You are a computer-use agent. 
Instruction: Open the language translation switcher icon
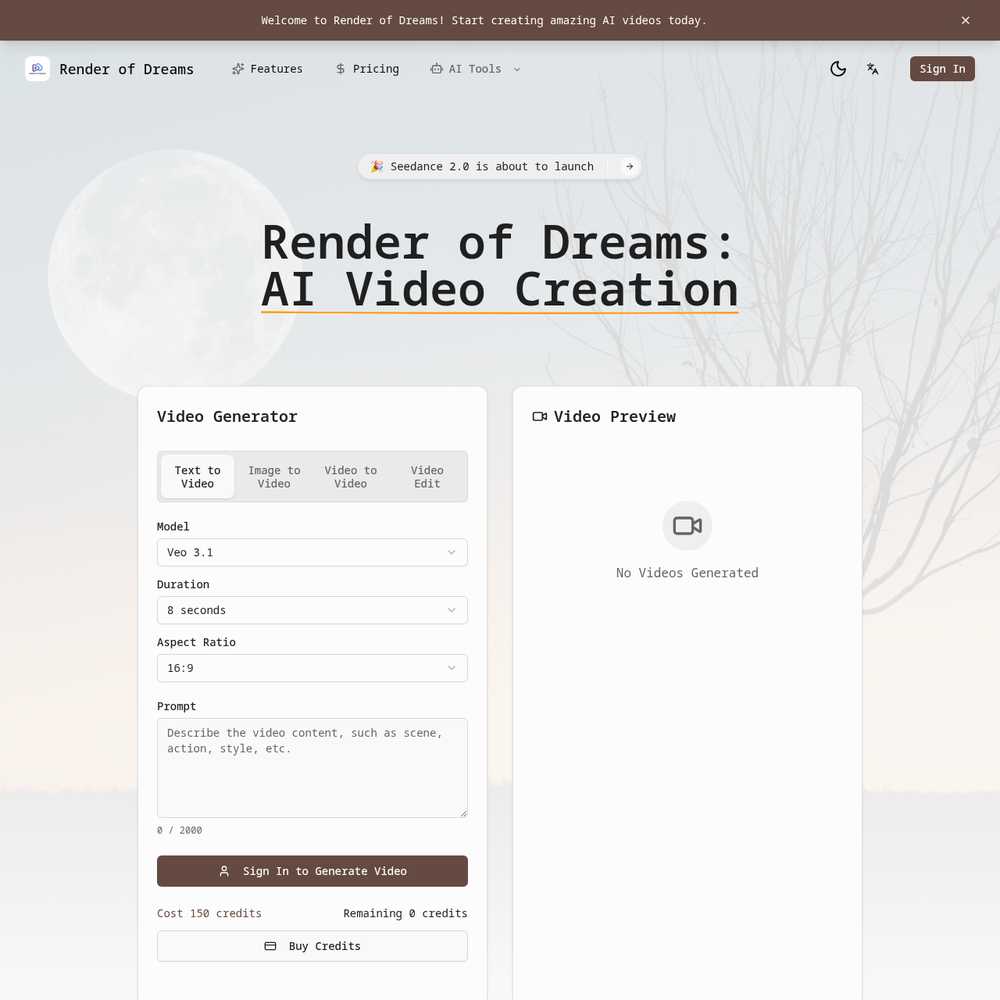[872, 69]
